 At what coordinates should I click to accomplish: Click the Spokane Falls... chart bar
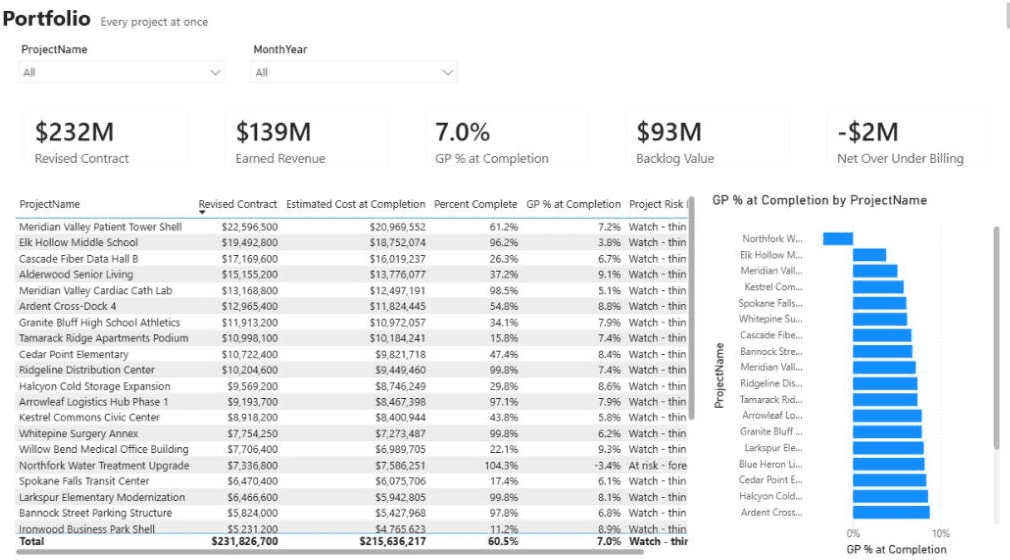coord(880,303)
